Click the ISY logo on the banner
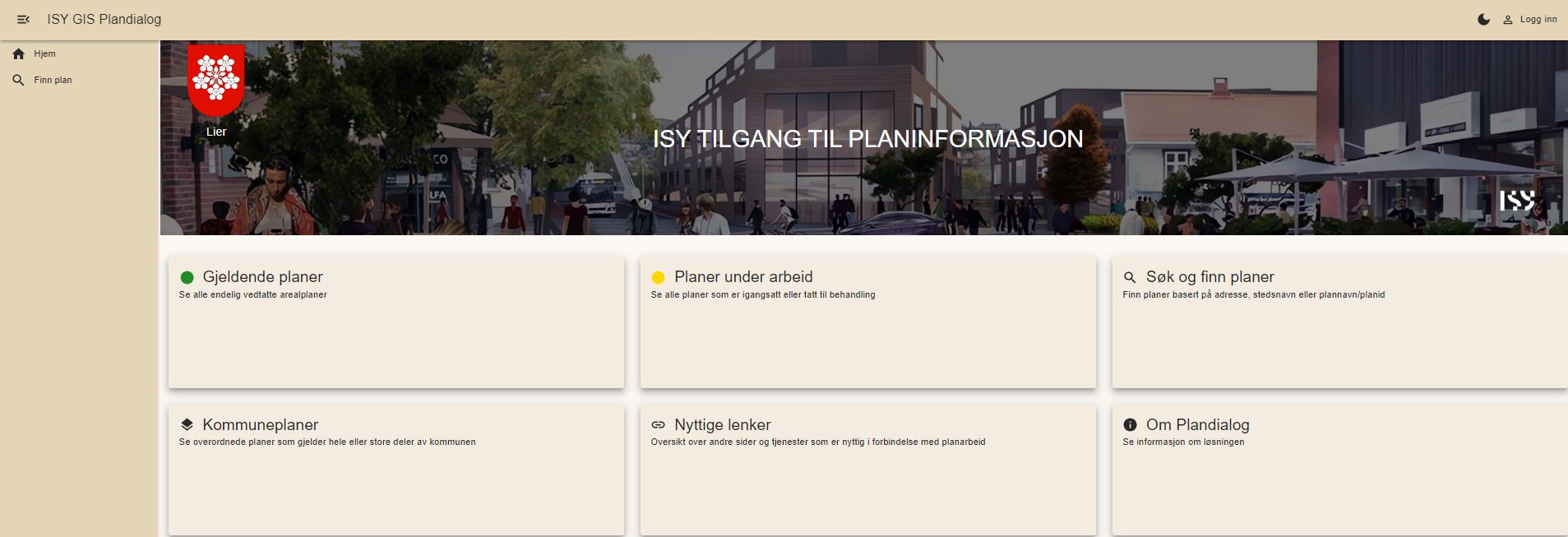Image resolution: width=1568 pixels, height=537 pixels. [x=1516, y=201]
